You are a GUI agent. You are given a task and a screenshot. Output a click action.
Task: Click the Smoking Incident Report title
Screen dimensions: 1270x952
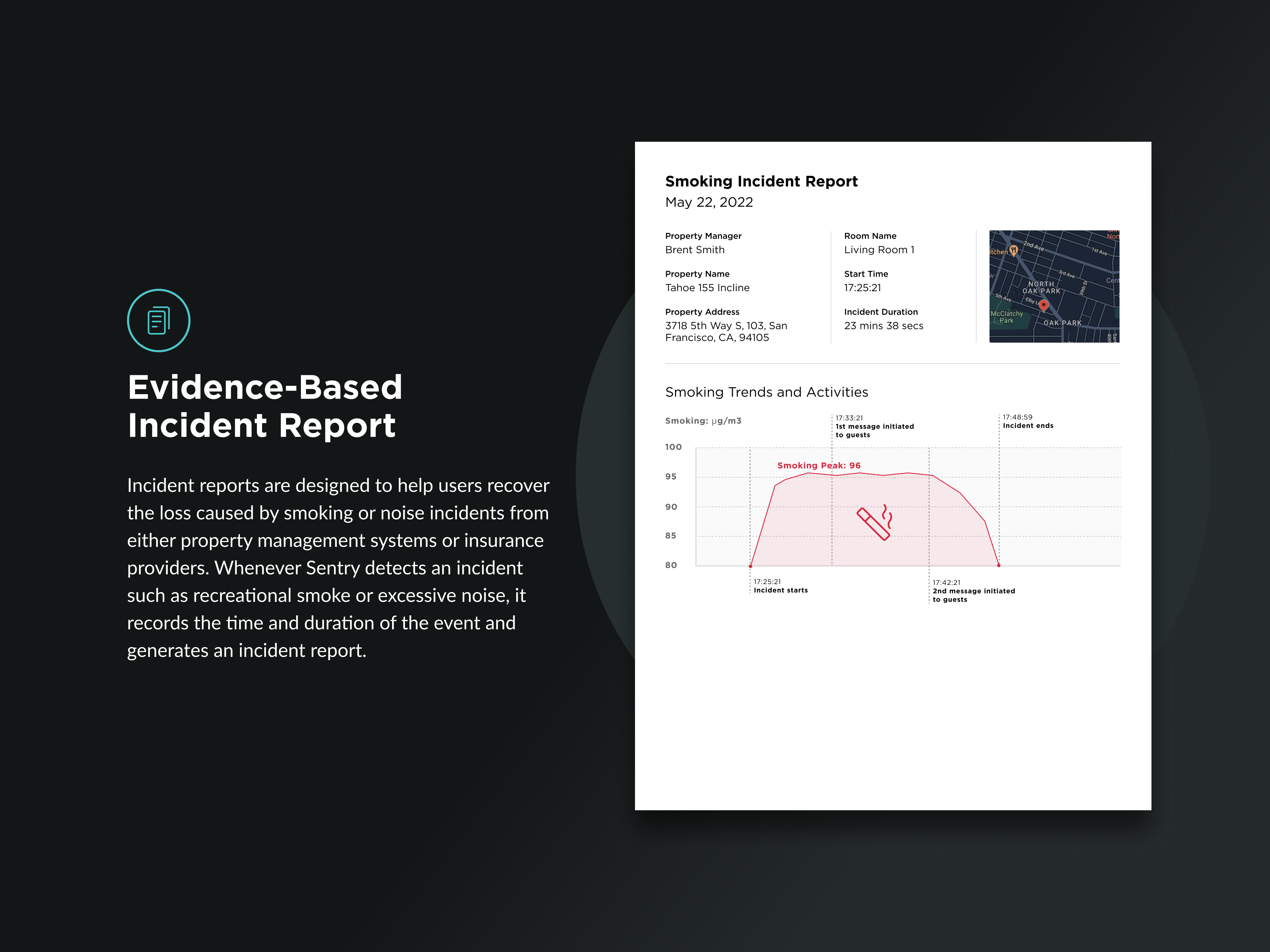(x=761, y=181)
